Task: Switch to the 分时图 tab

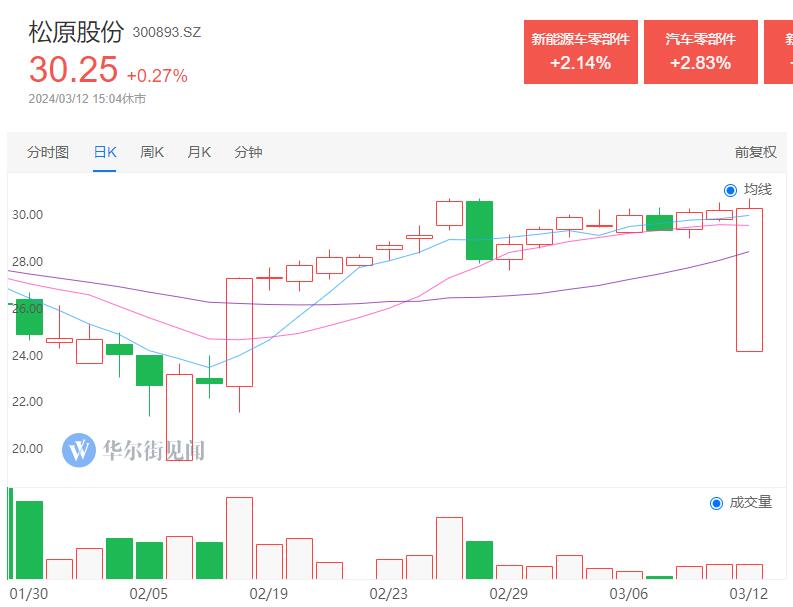Action: tap(48, 152)
